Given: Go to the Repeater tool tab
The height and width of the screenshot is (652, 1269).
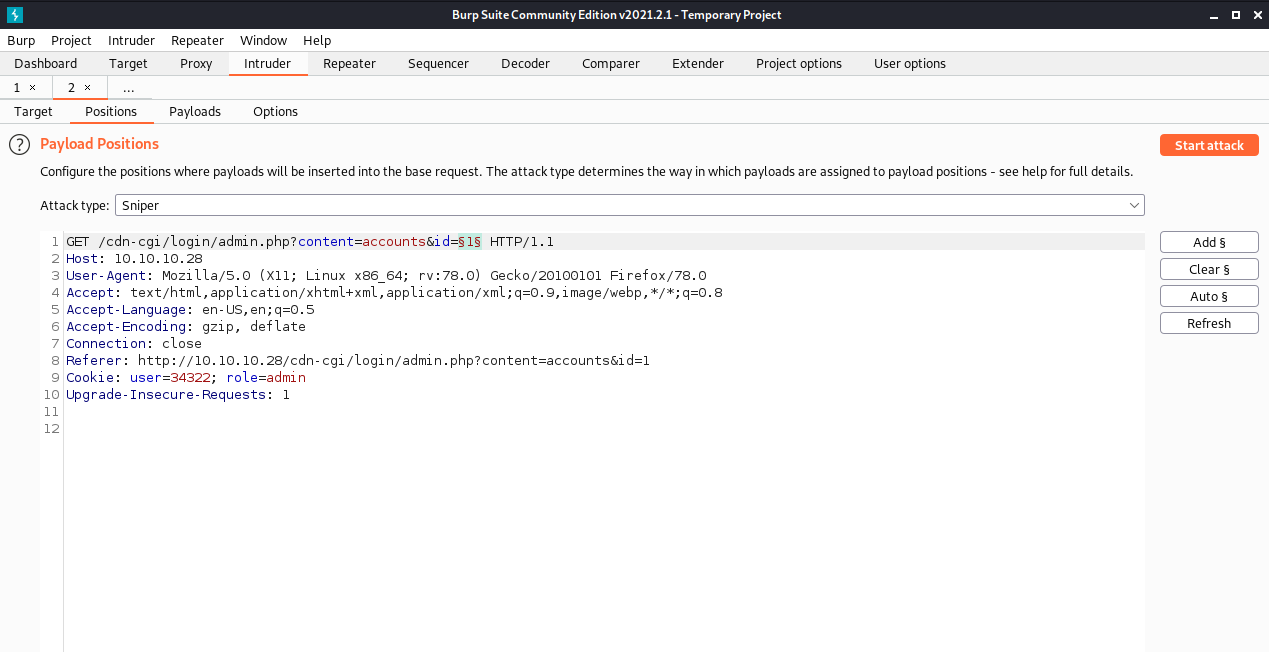Looking at the screenshot, I should tap(349, 64).
